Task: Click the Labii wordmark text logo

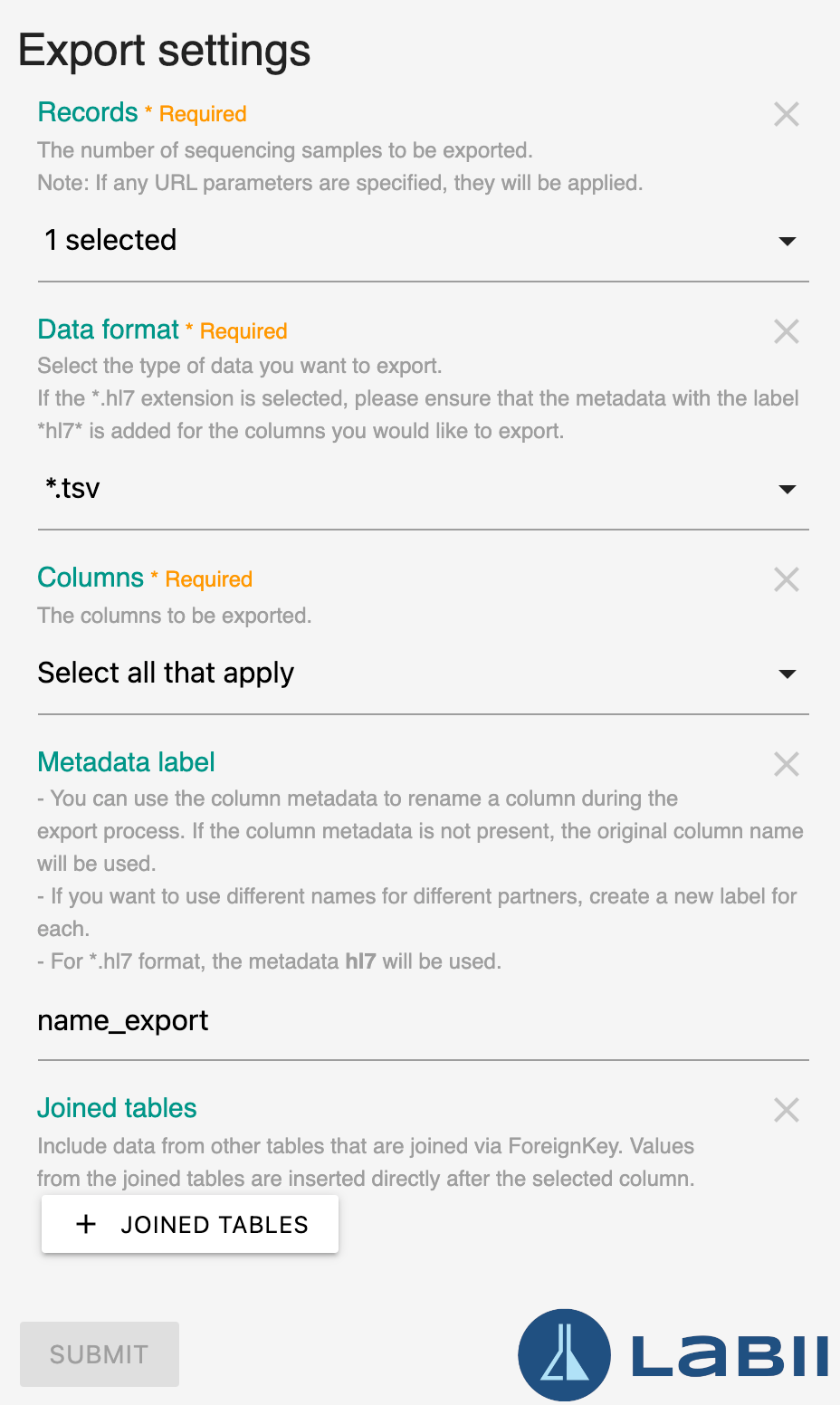Action: (x=730, y=1355)
